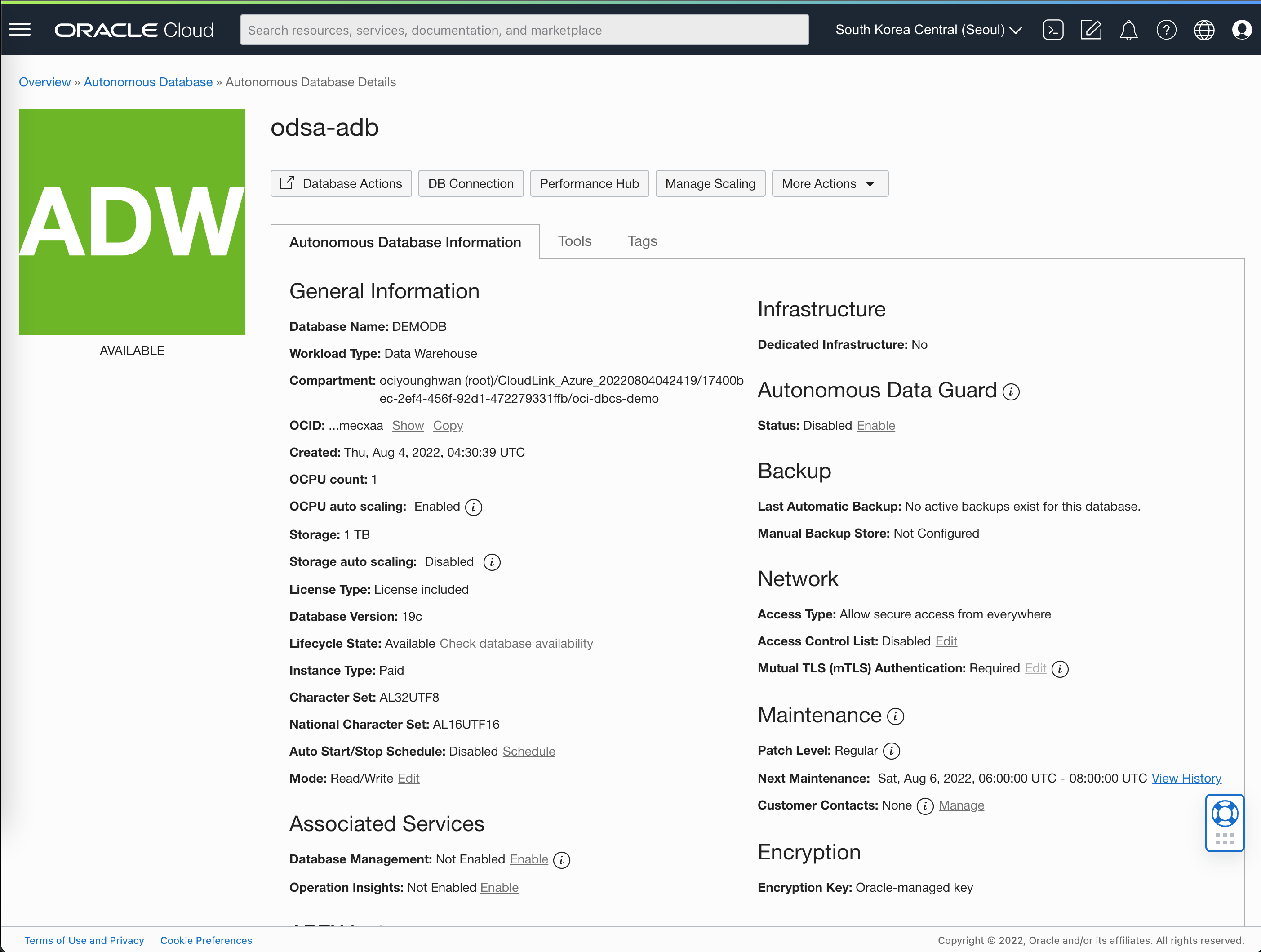Open the help question mark icon
The width and height of the screenshot is (1261, 952).
[1166, 30]
